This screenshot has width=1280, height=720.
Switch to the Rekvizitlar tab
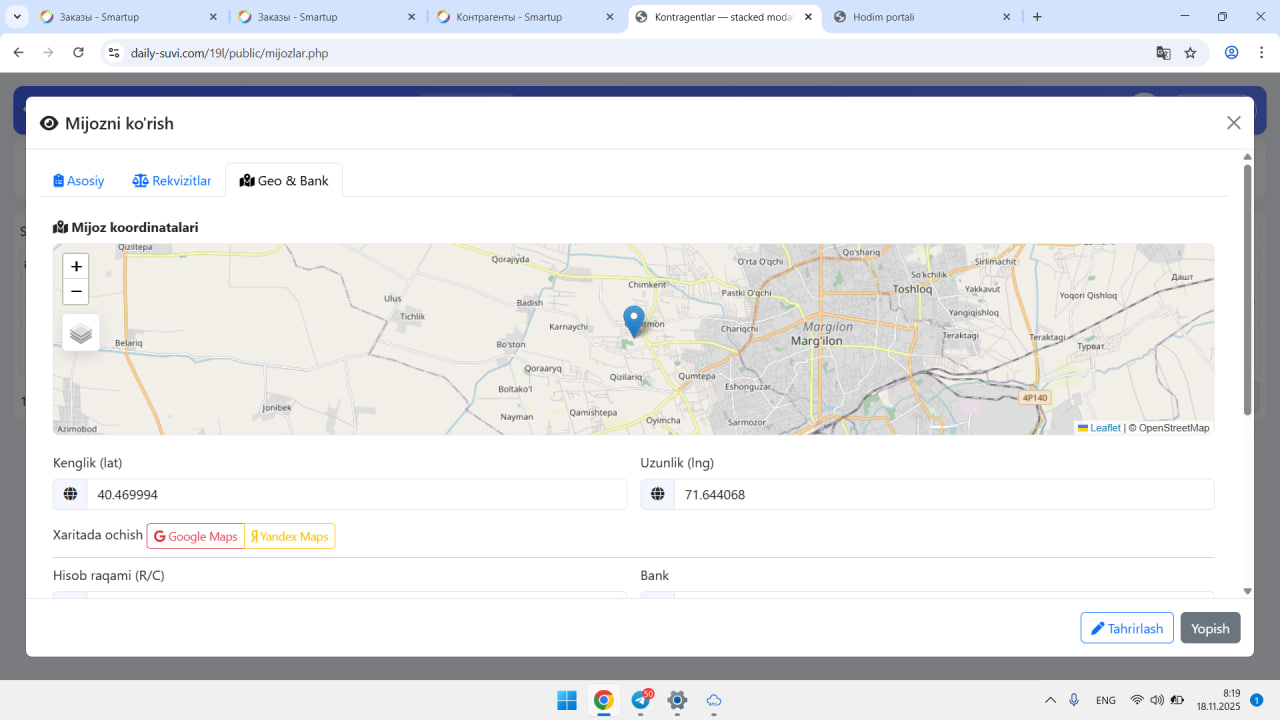click(x=172, y=181)
